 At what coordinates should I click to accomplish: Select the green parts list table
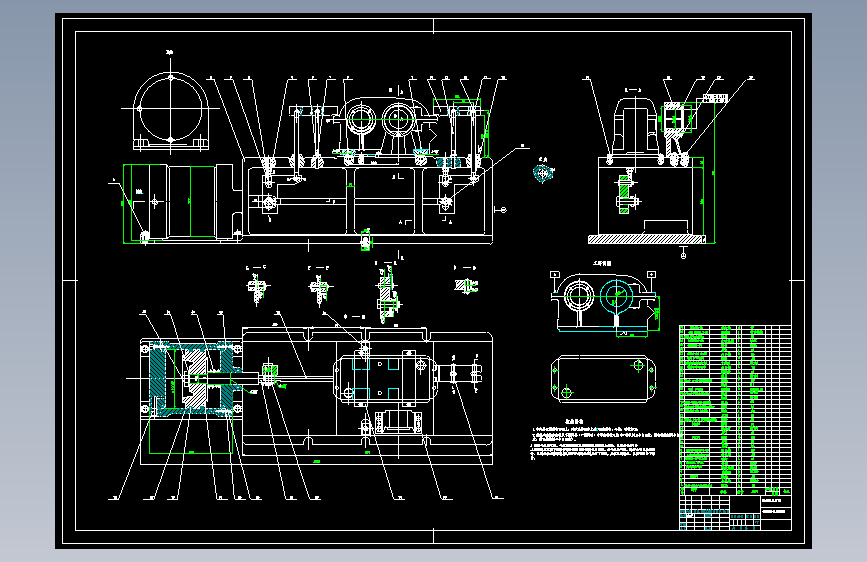pos(735,410)
